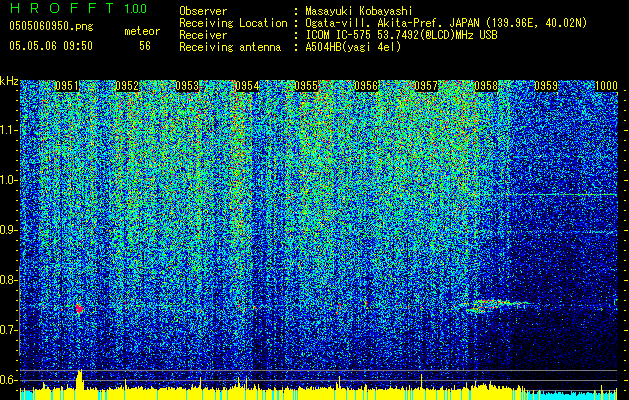Click the 0957 time marker

coord(426,86)
